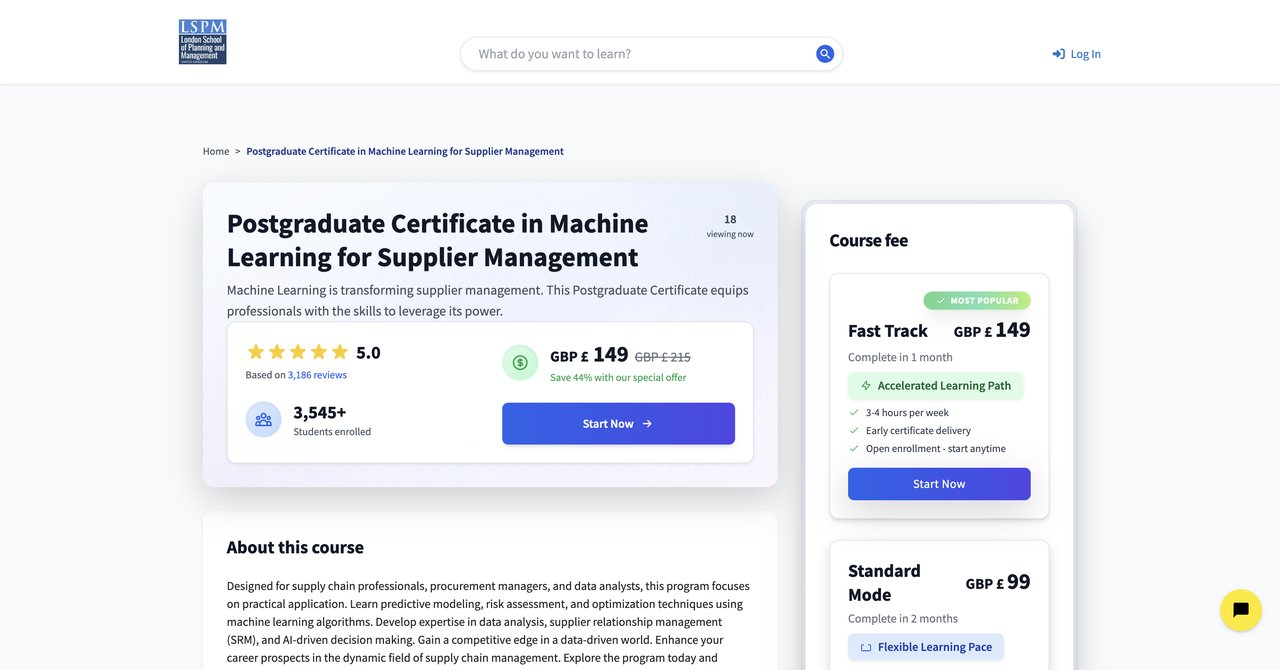1280x670 pixels.
Task: Click the main course title heading
Action: pos(437,240)
